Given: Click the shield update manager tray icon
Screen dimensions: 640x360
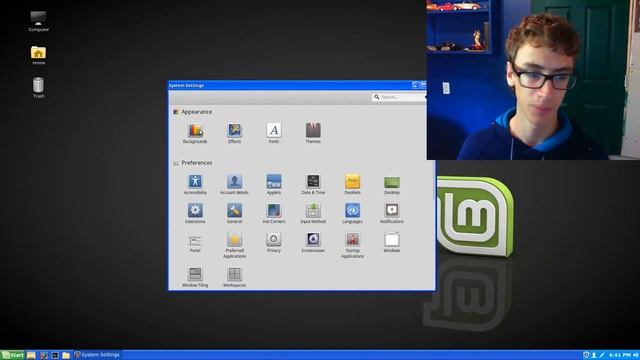Looking at the screenshot, I should tap(586, 355).
